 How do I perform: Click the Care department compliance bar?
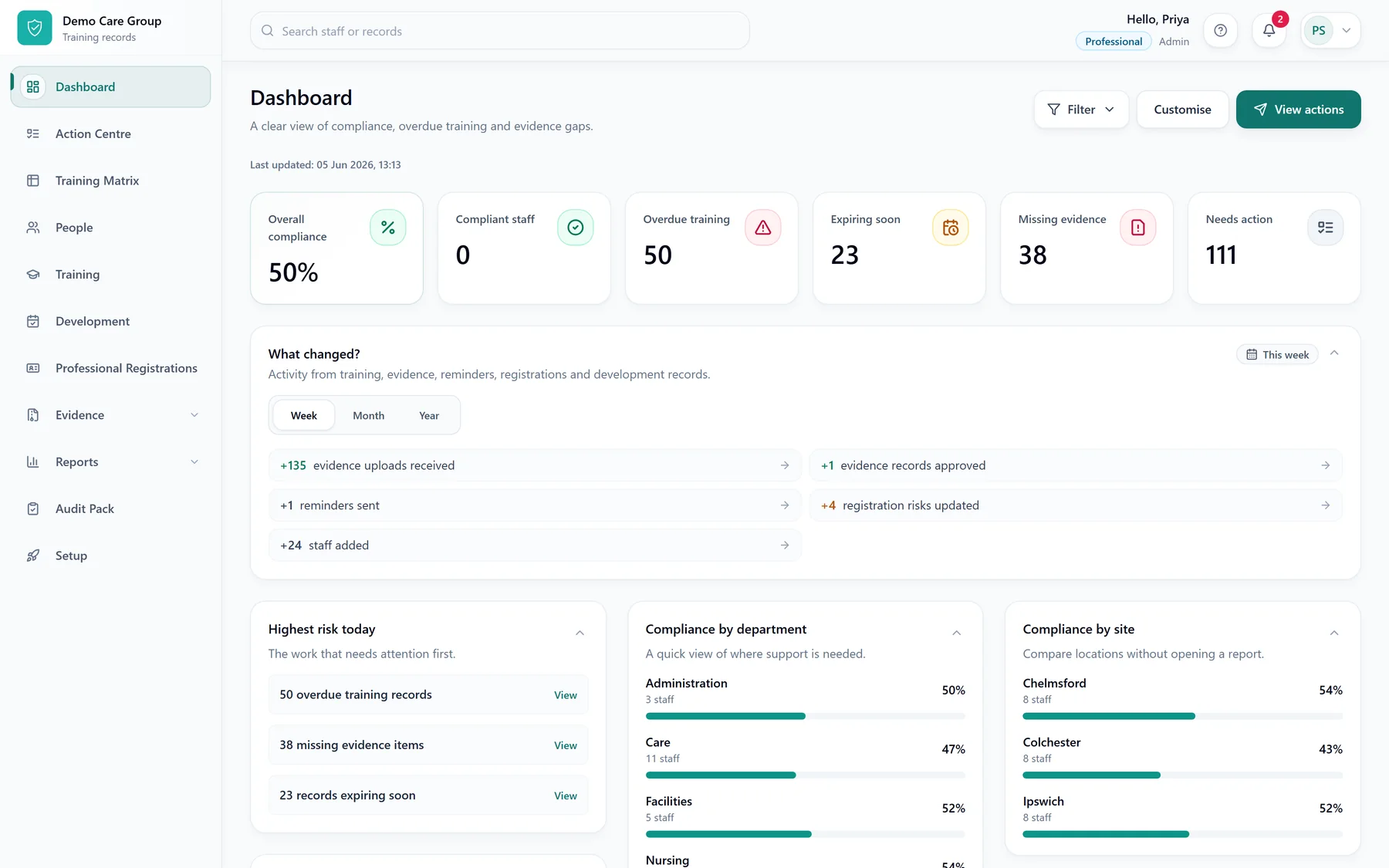click(805, 775)
